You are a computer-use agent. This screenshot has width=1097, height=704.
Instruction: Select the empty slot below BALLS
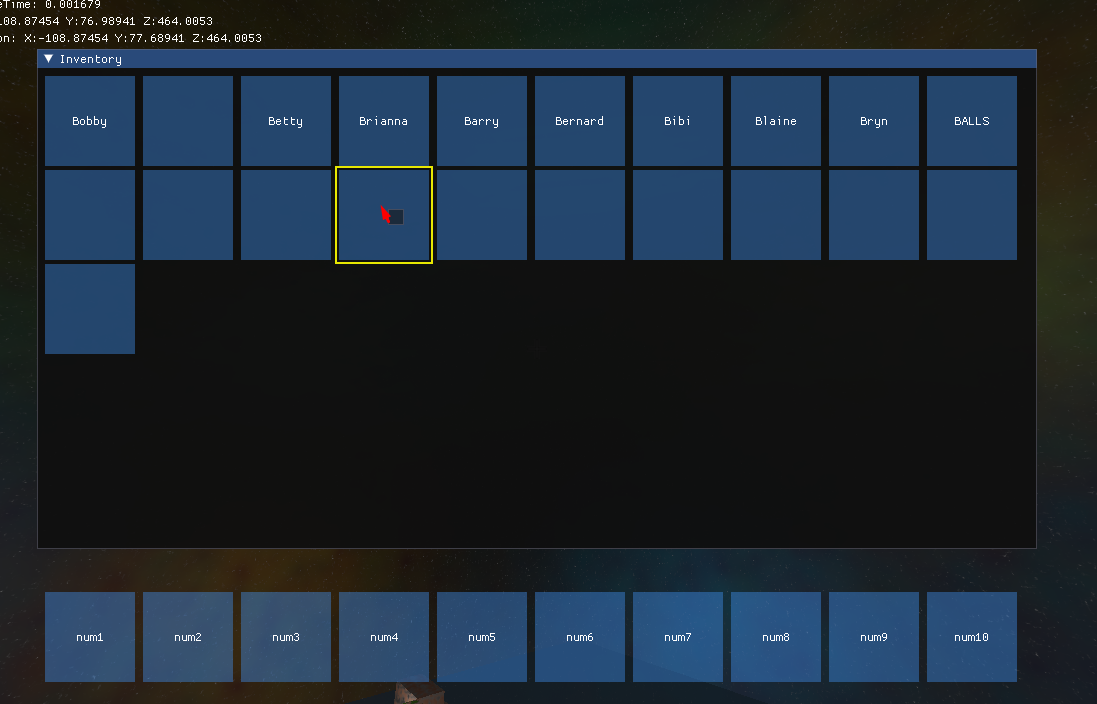point(971,214)
